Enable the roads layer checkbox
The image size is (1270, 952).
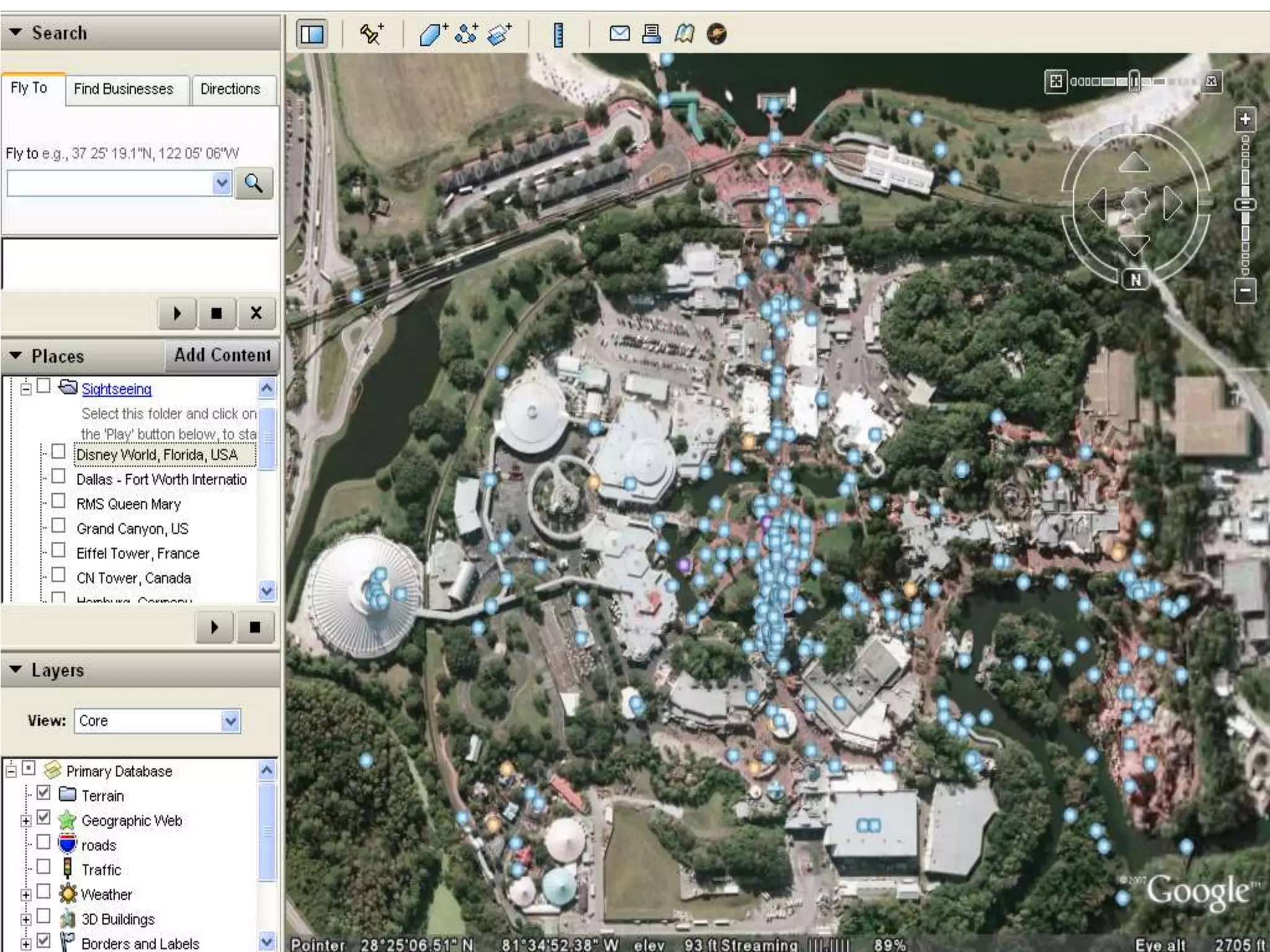point(43,842)
